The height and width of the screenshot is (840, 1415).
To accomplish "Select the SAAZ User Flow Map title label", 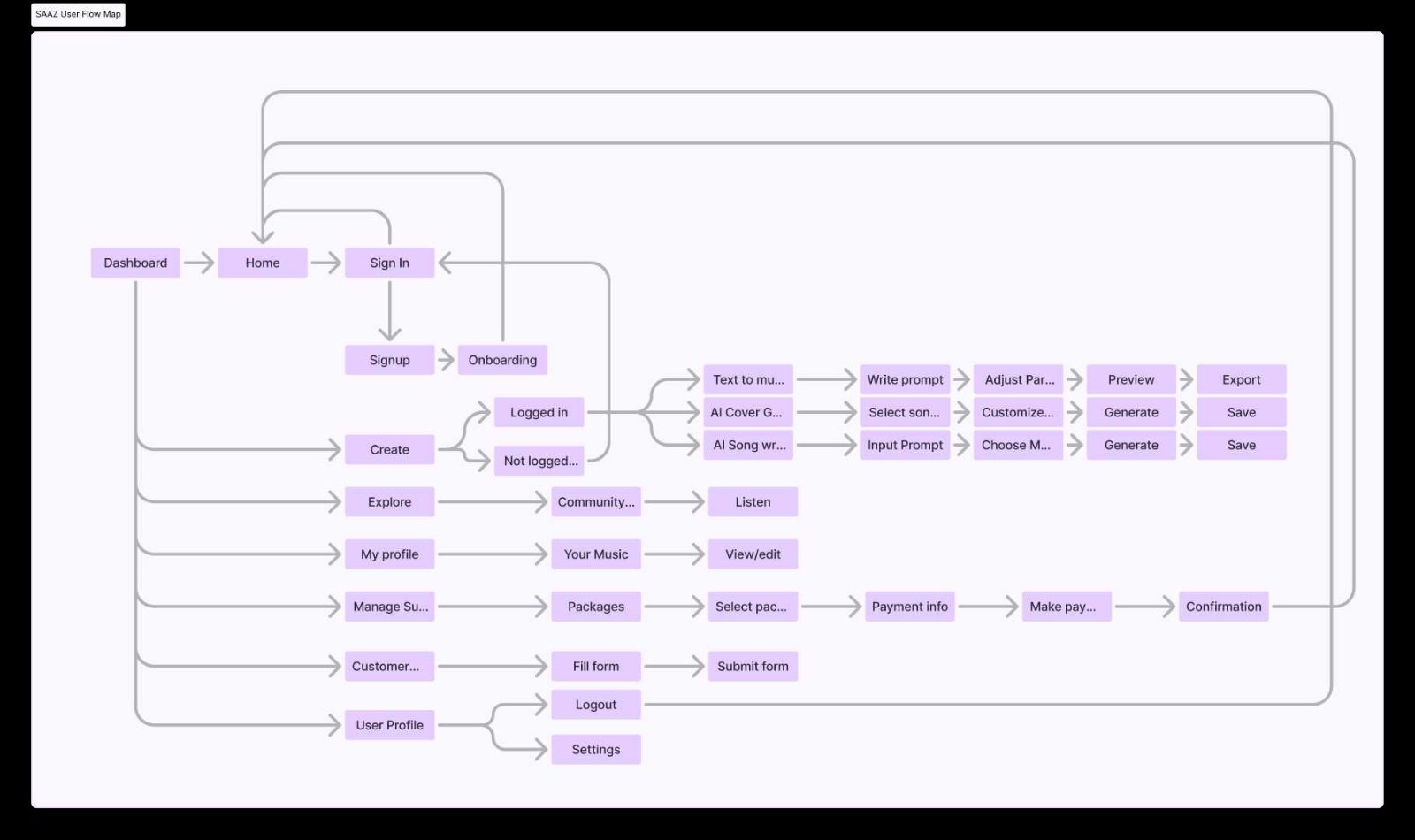I will tap(78, 14).
